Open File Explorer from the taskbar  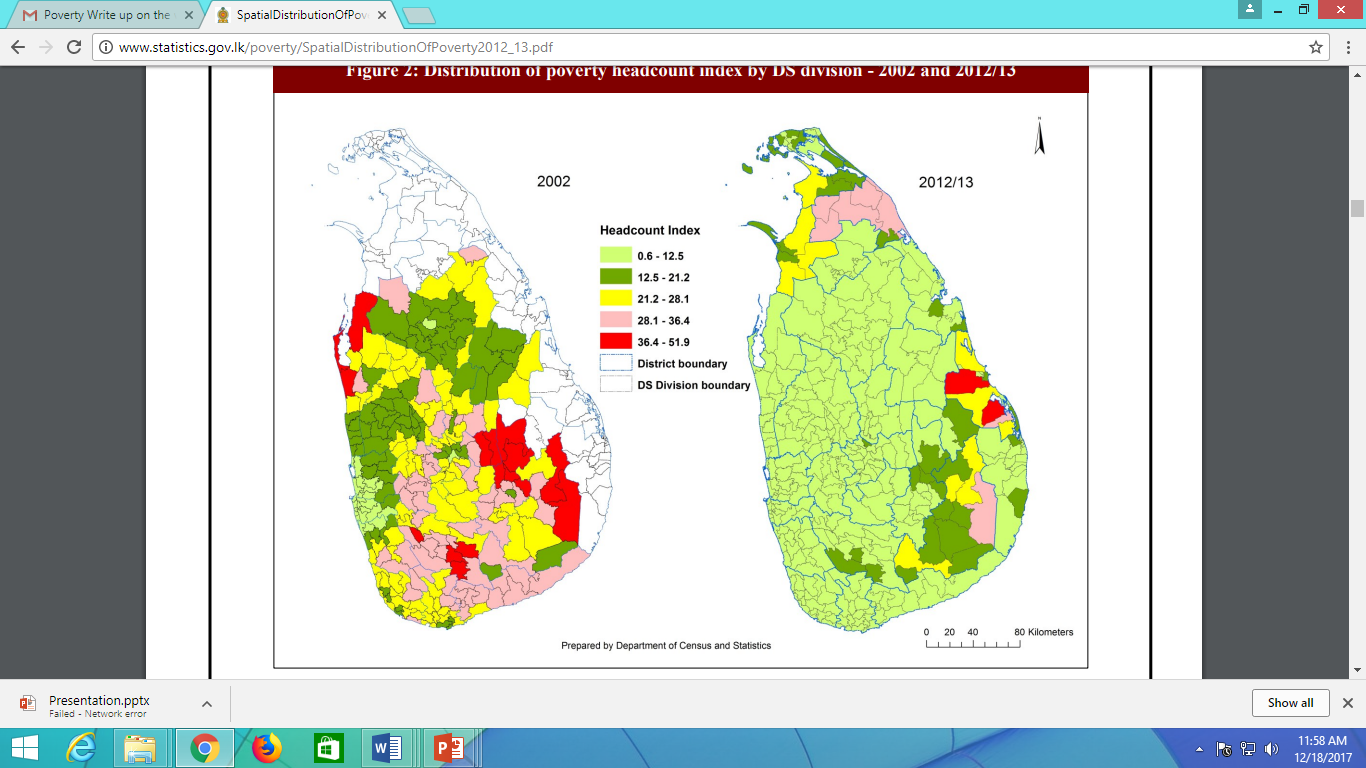coord(140,748)
